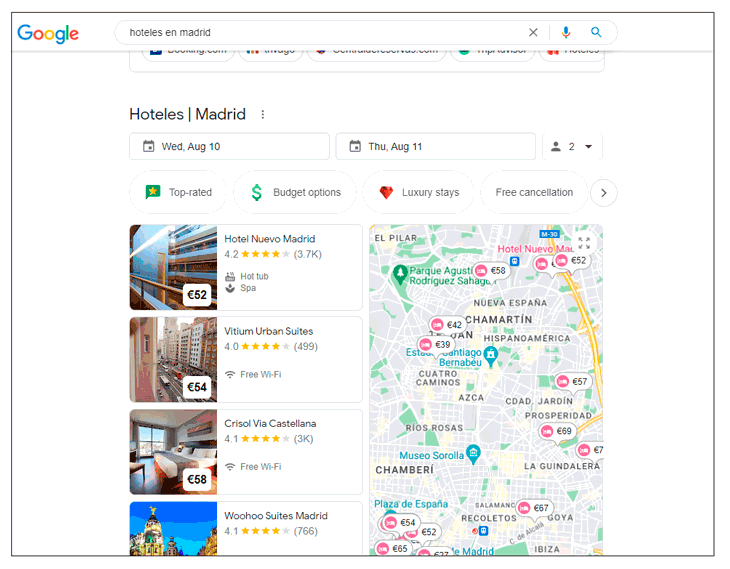
Task: Click the Parque Agustín Rodríguez Sahagún map marker
Action: click(400, 274)
